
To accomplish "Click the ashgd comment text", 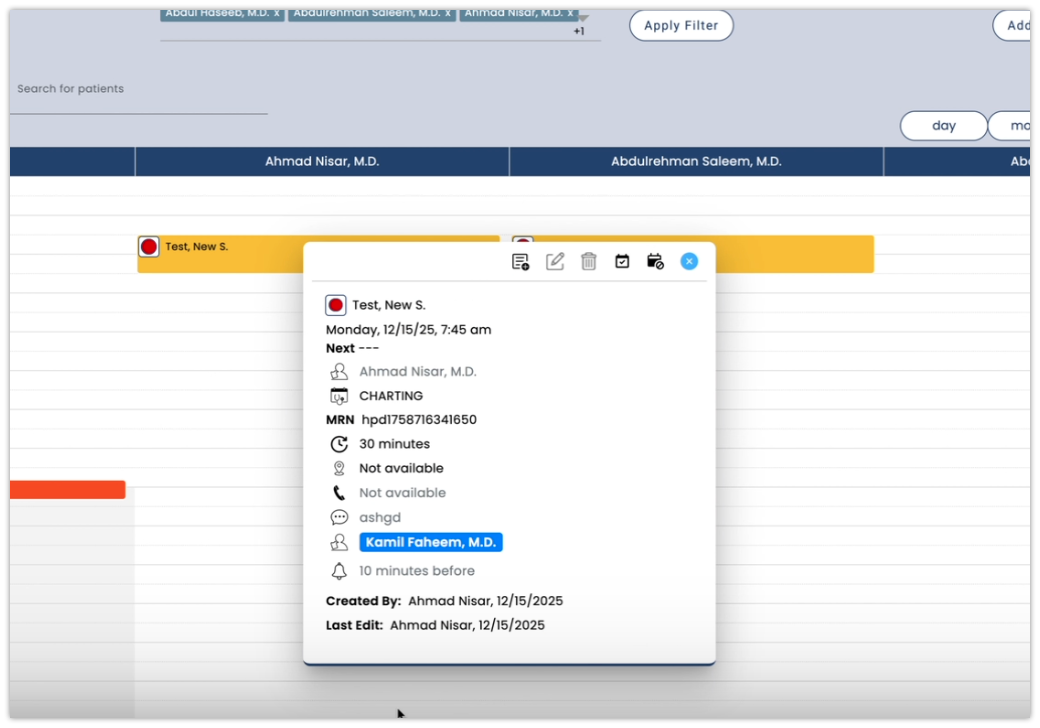I will click(380, 517).
